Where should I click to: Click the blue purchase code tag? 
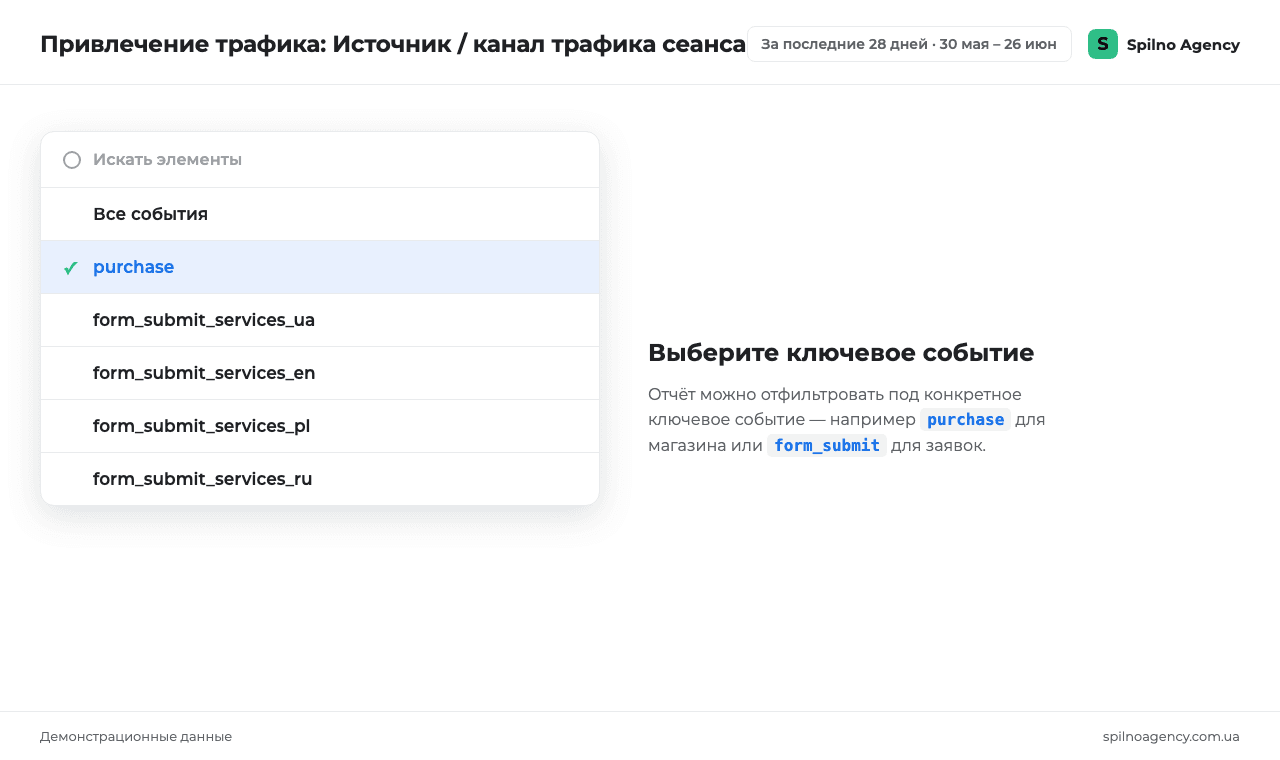point(965,420)
